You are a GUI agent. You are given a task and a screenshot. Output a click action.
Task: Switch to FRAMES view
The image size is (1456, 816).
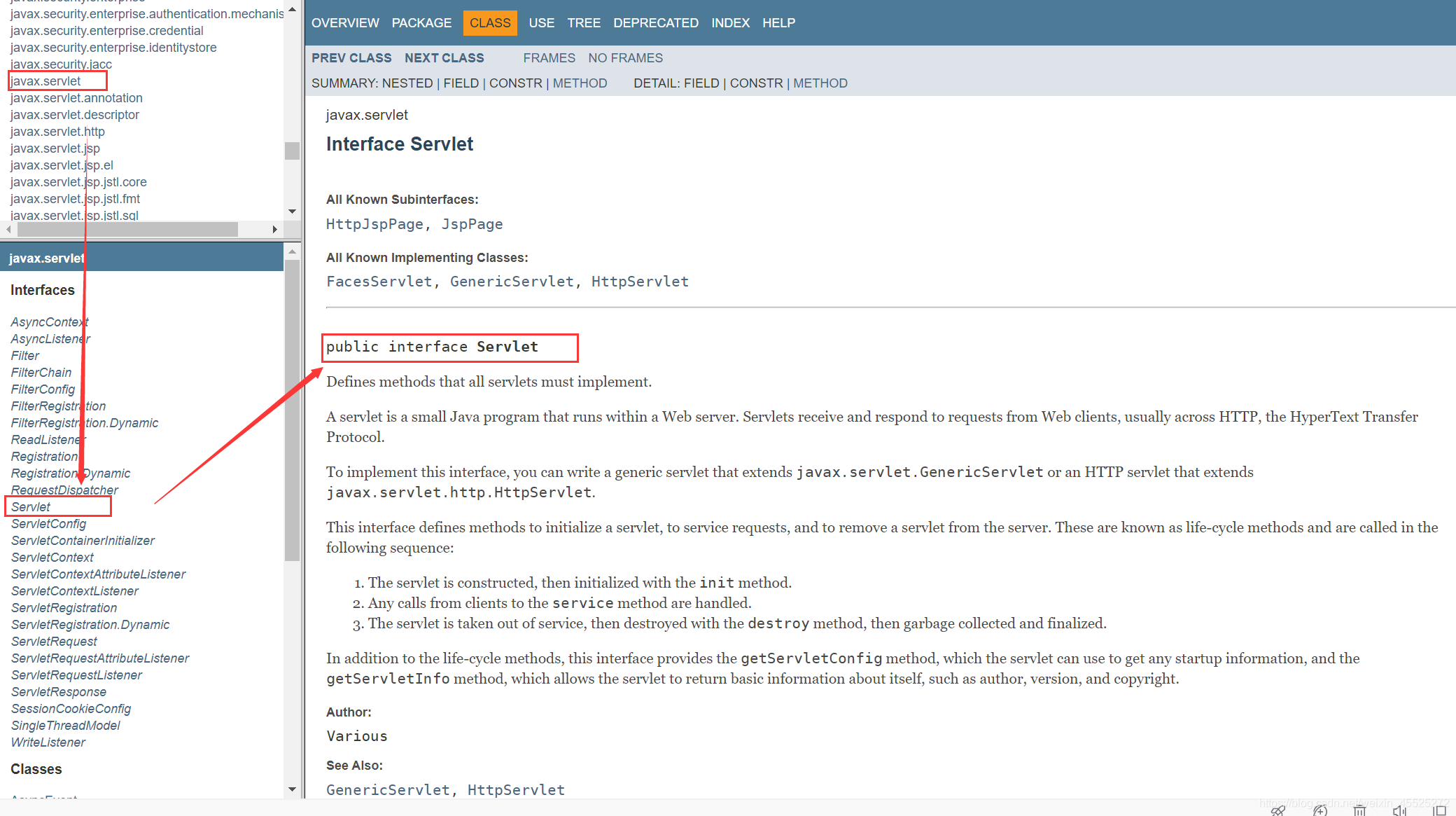pyautogui.click(x=549, y=58)
